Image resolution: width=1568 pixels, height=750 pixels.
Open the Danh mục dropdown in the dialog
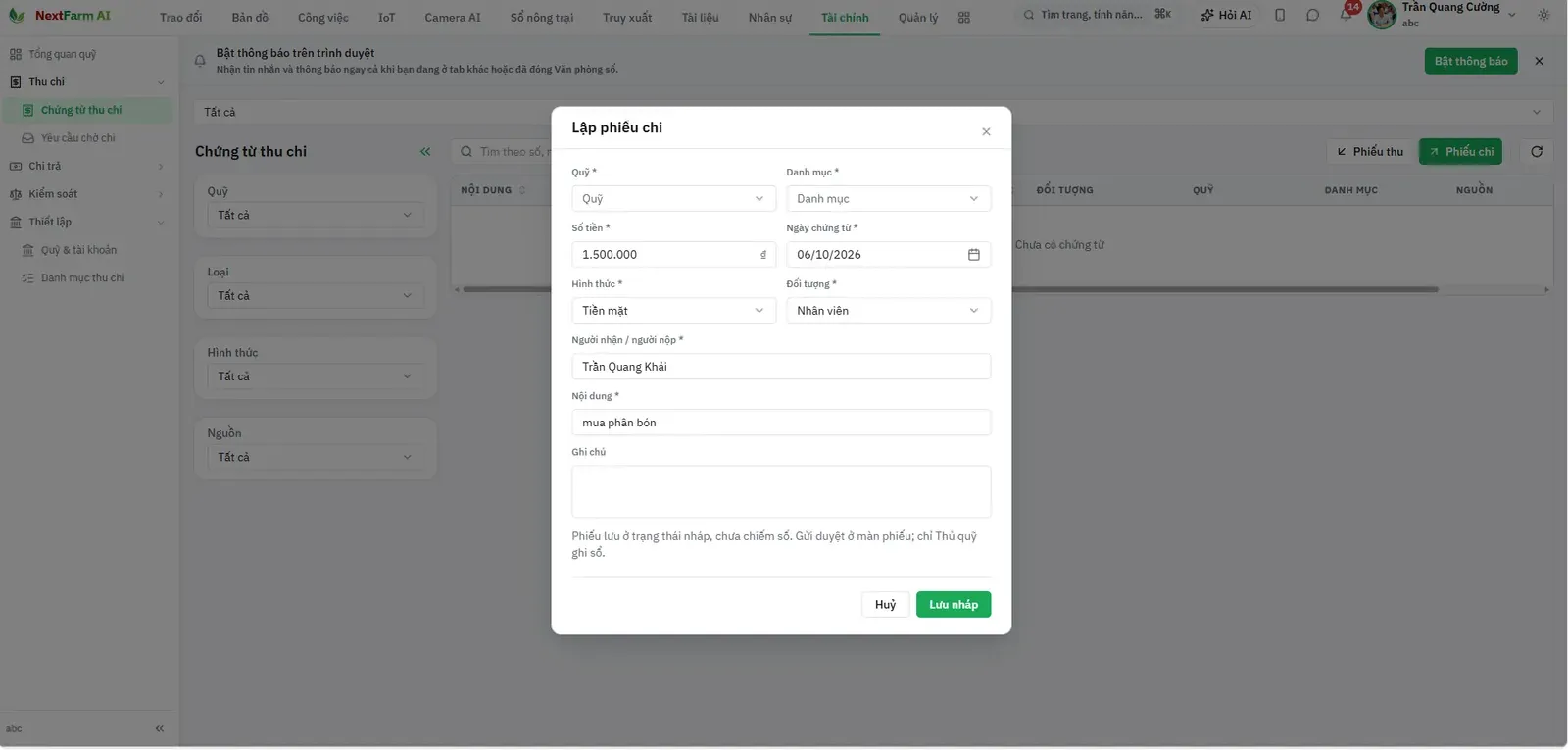(x=888, y=199)
